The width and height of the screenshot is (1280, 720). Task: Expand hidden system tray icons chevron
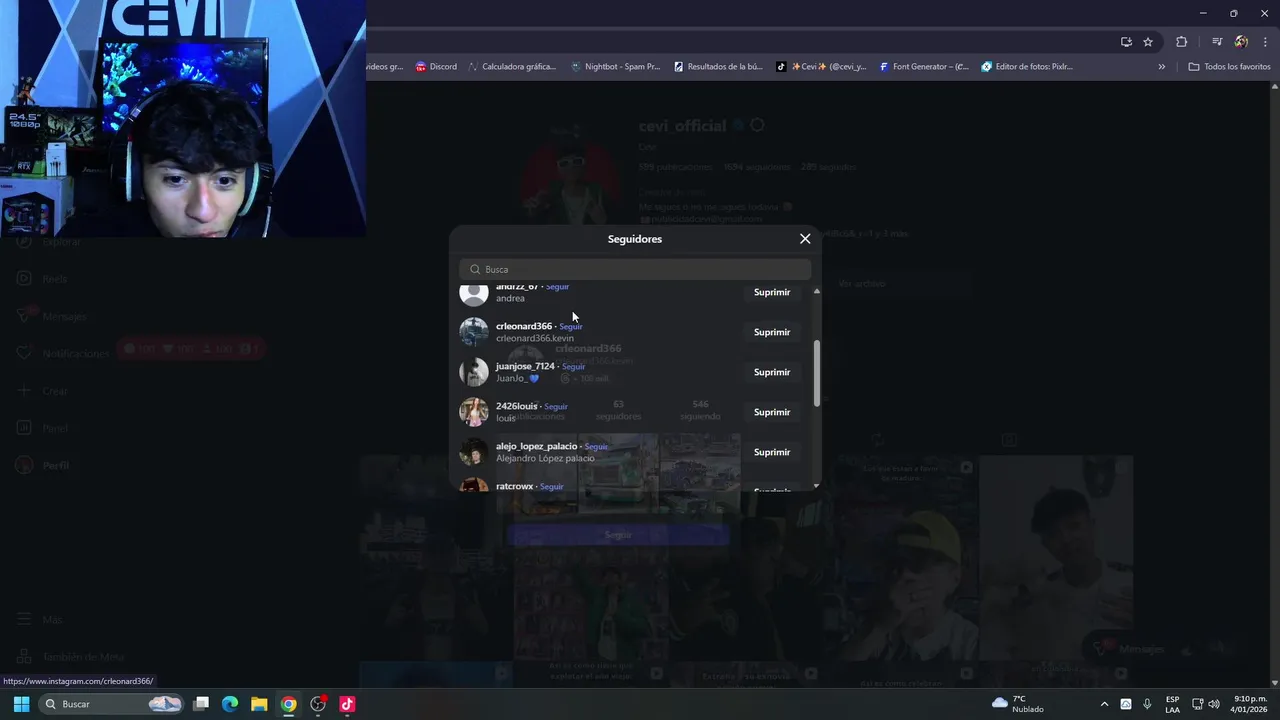(1104, 704)
